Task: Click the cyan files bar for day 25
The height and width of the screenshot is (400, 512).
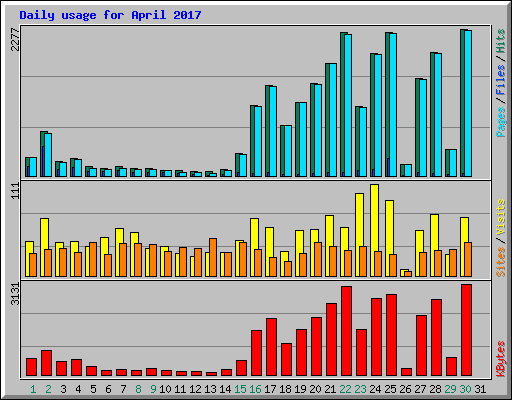Action: pos(393,105)
